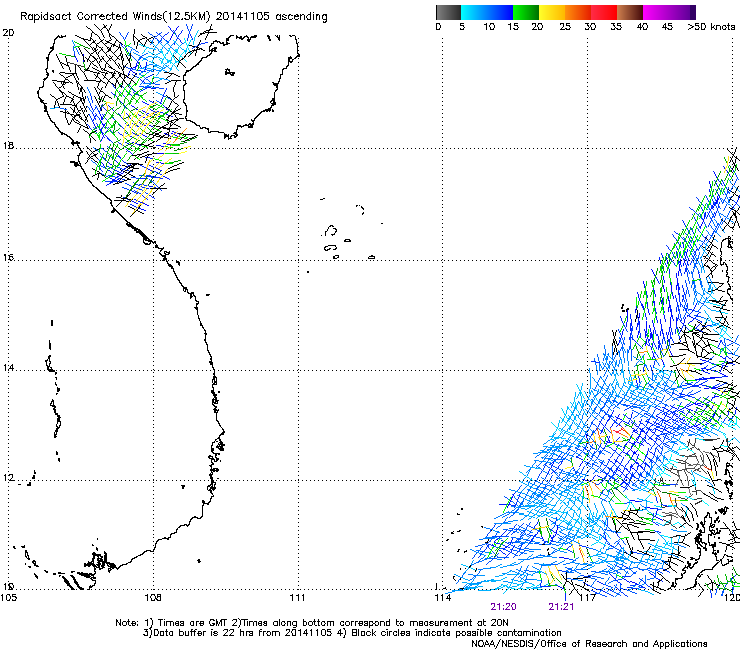Click the latitude label '20'
The height and width of the screenshot is (650, 740).
coord(8,33)
